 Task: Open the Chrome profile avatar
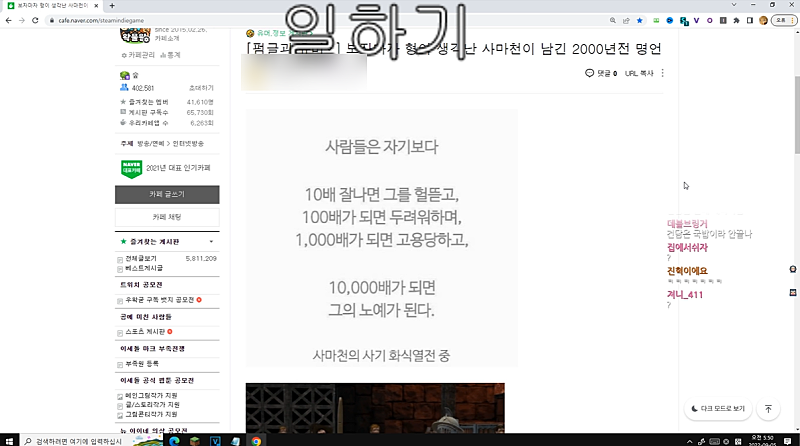(763, 20)
